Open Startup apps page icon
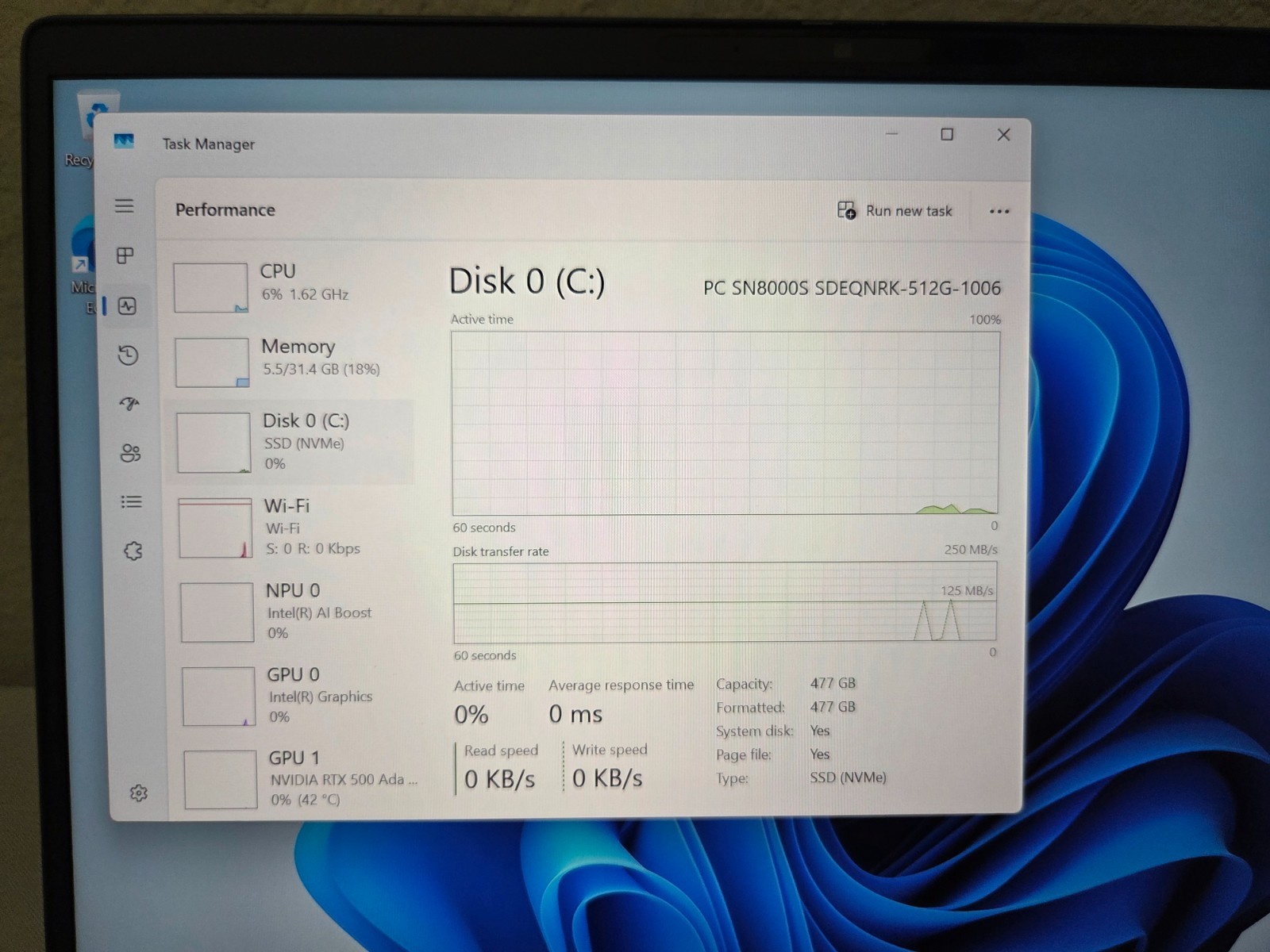Screen dimensions: 1270x952 click(129, 405)
